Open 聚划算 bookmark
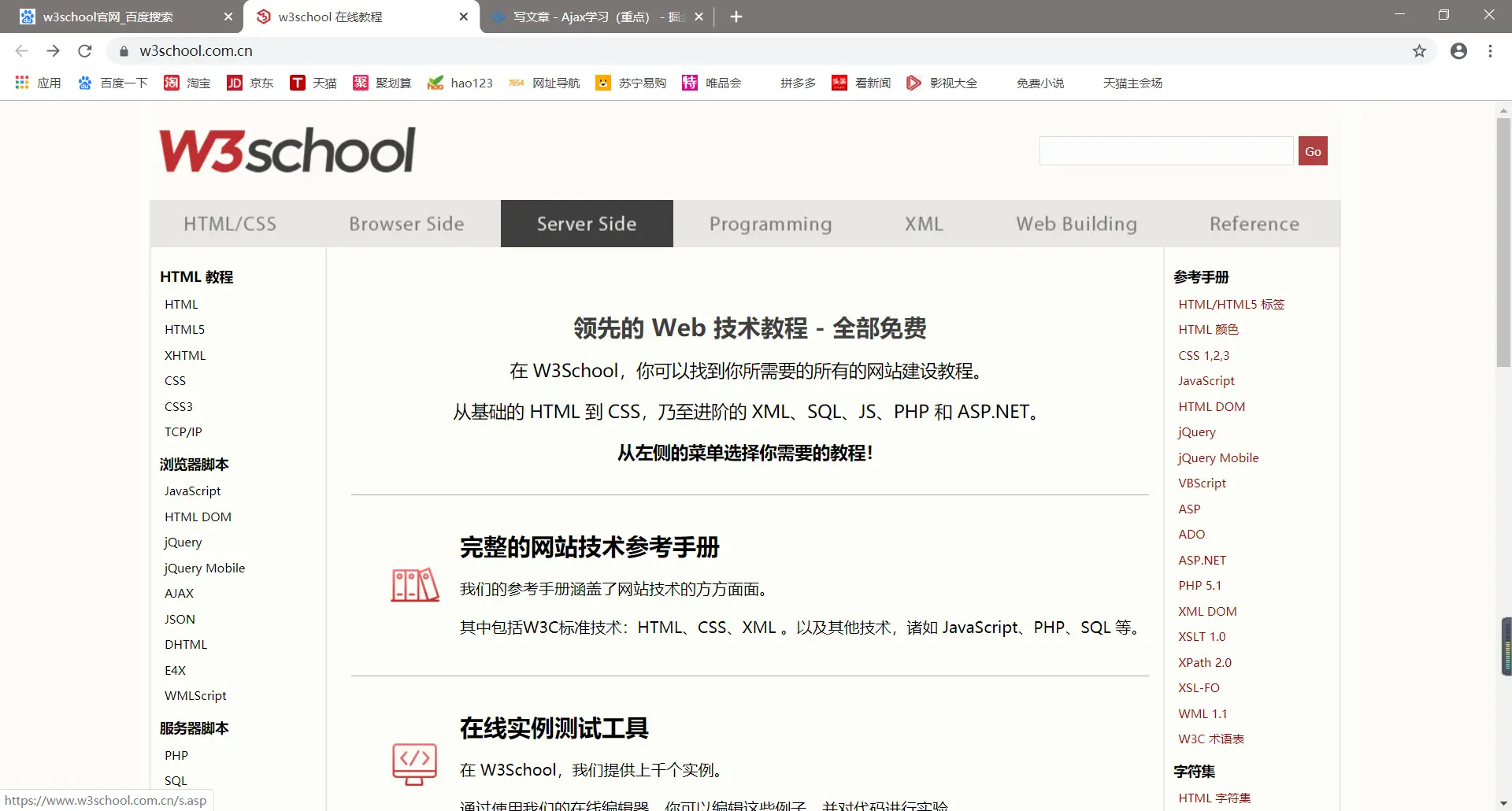The height and width of the screenshot is (811, 1512). (x=383, y=83)
